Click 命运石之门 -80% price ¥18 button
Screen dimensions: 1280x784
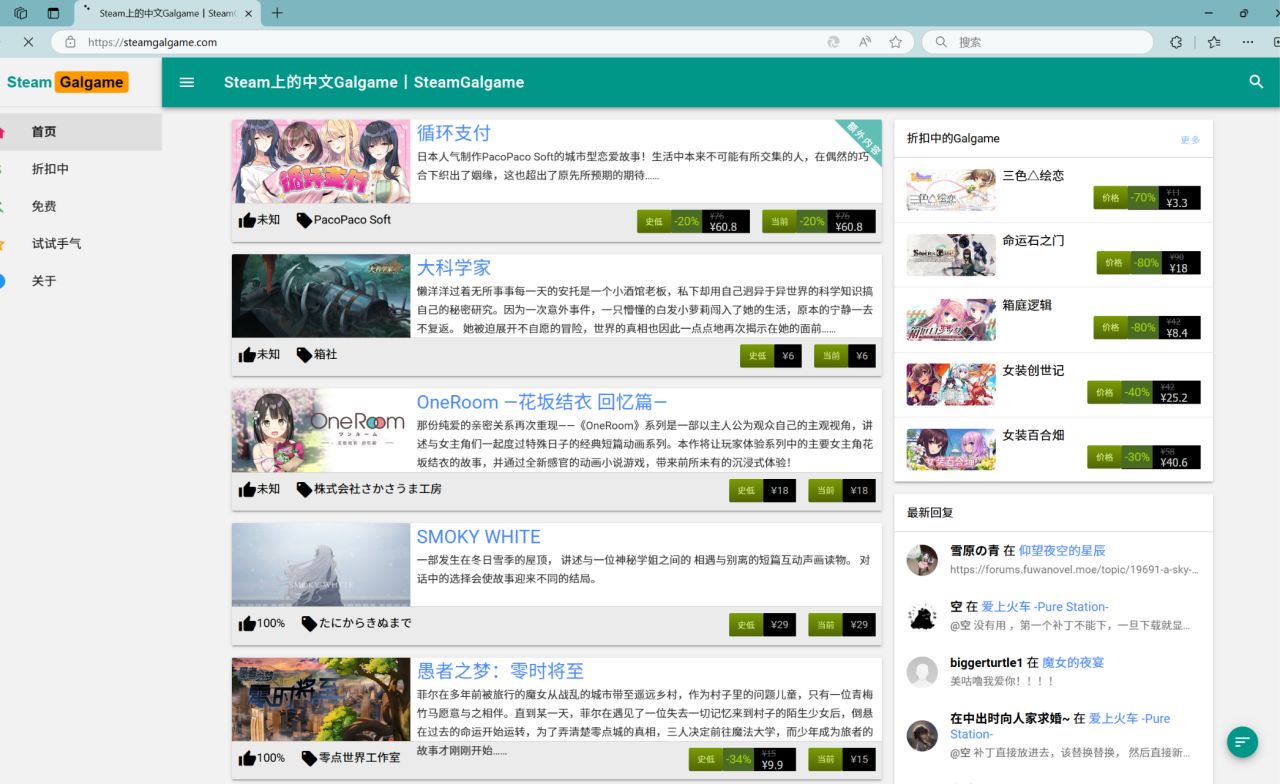(1149, 263)
